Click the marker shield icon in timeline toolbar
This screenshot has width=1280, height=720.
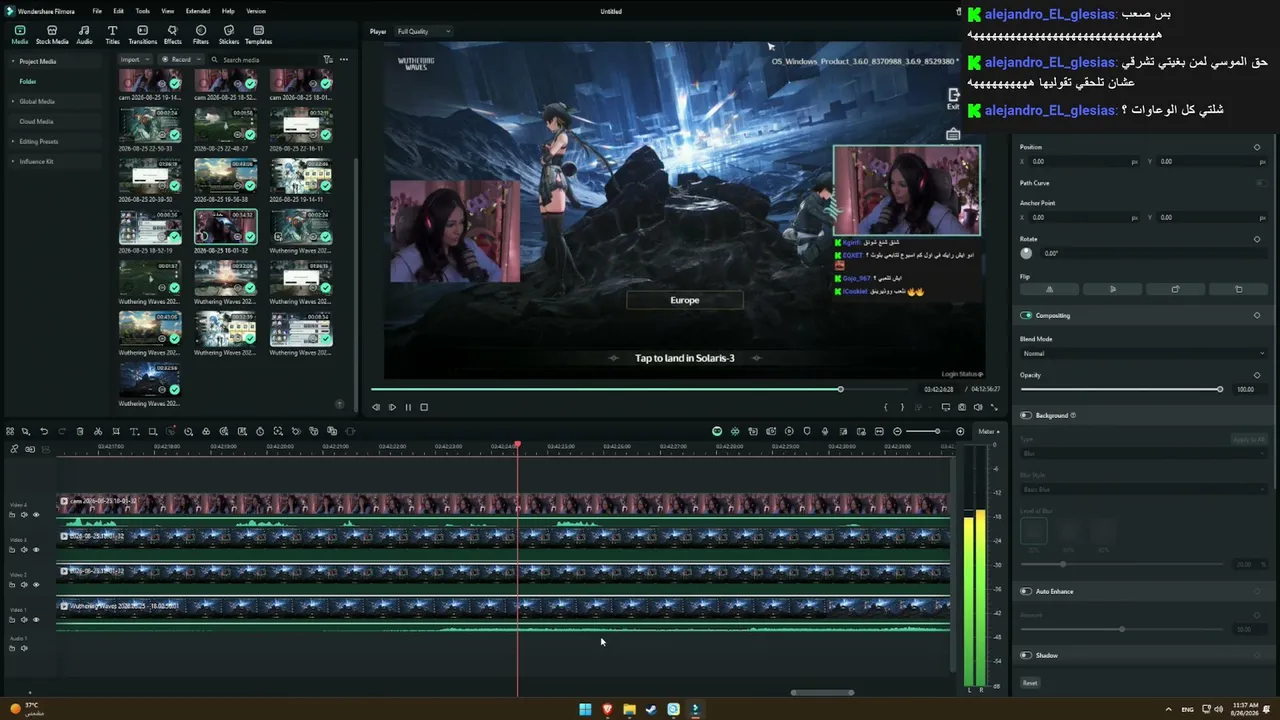point(807,431)
